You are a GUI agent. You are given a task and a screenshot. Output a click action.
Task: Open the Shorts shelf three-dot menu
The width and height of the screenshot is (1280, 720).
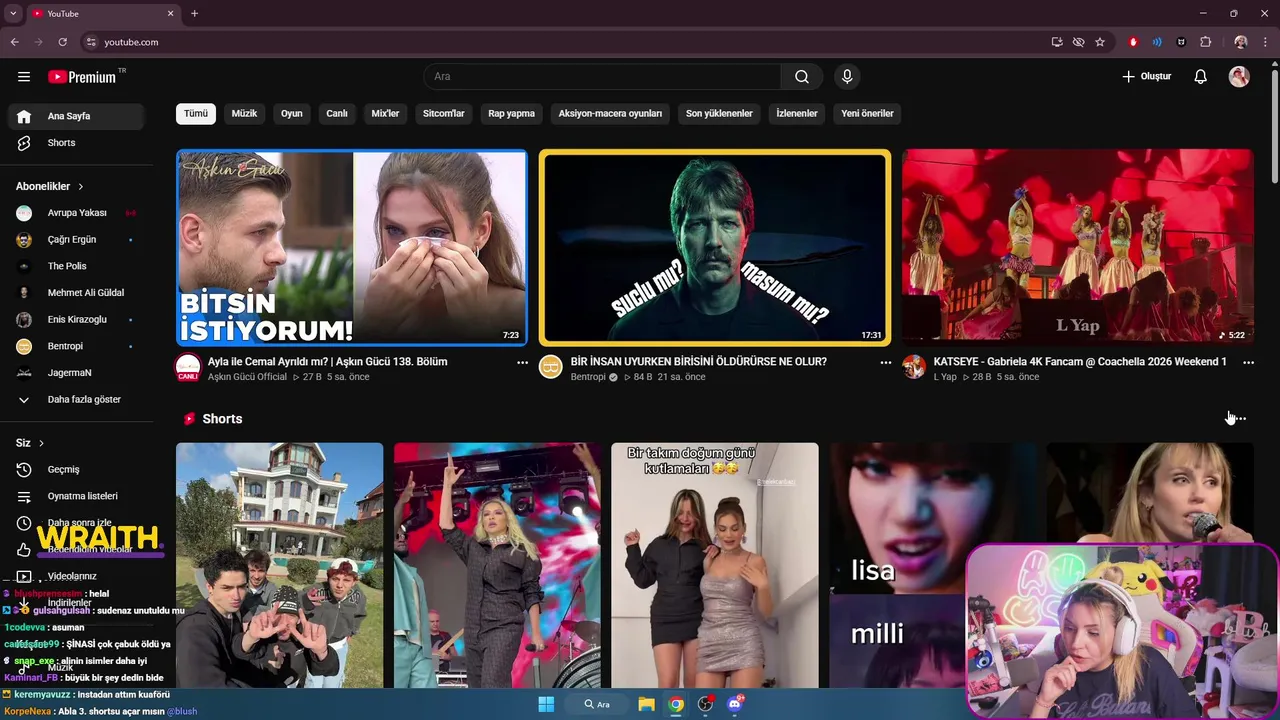[1240, 419]
